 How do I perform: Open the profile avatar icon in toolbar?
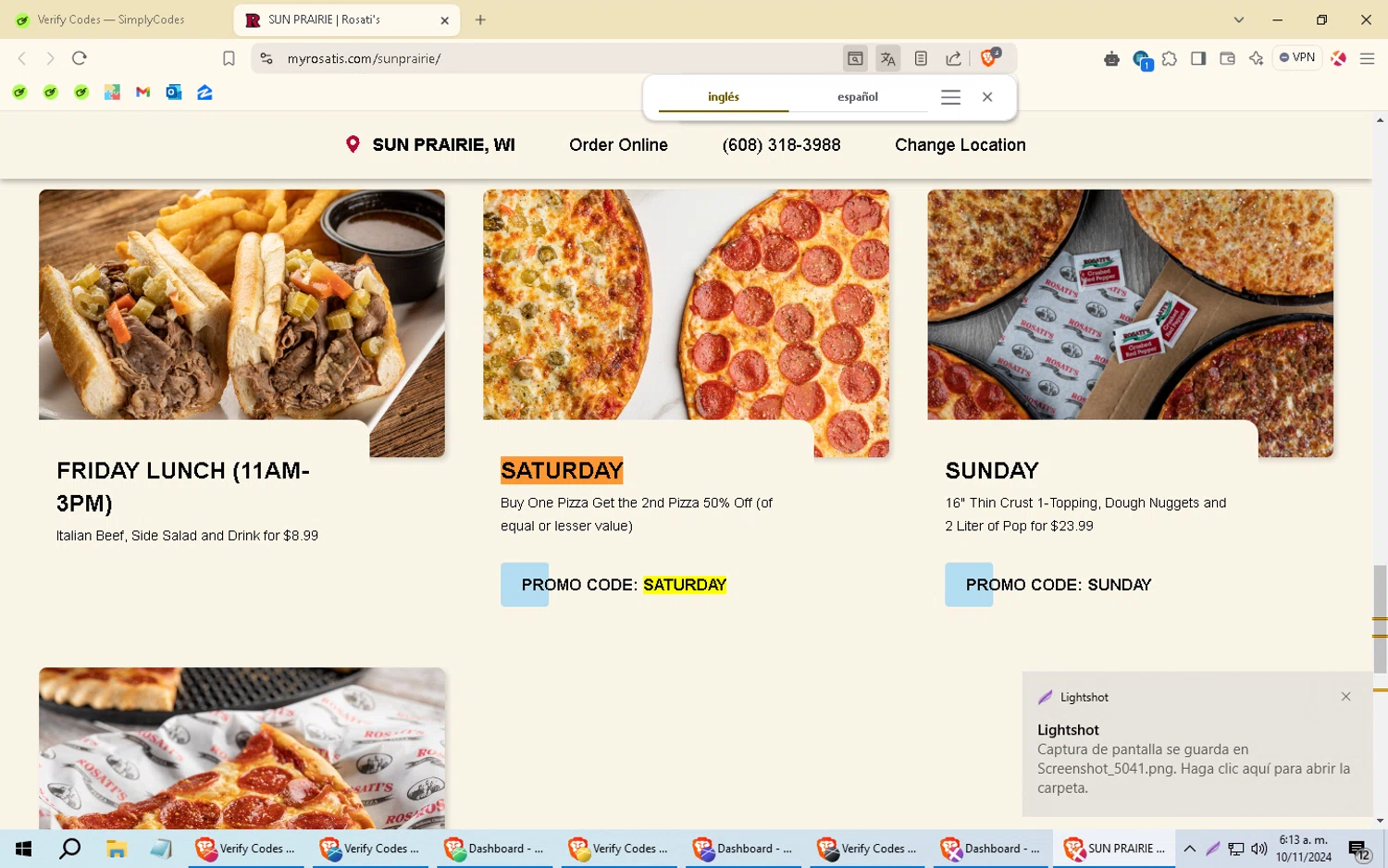pos(1338,58)
